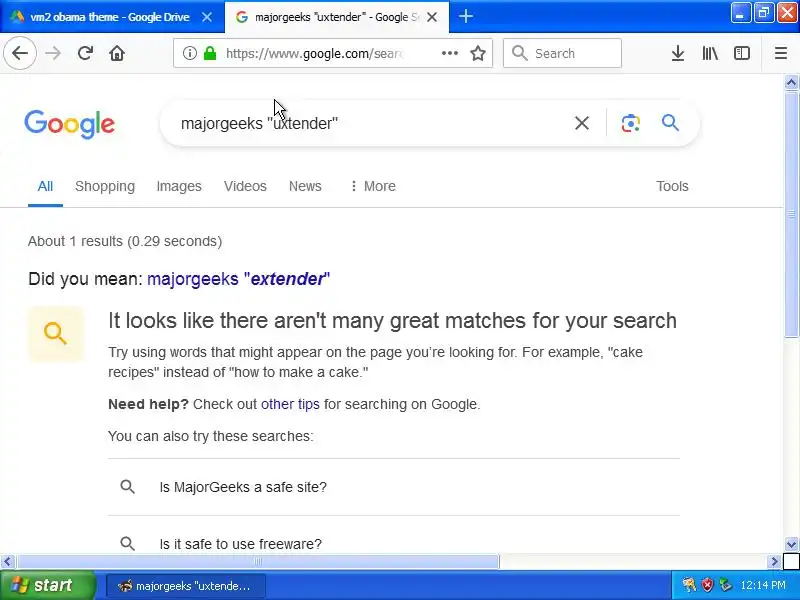
Task: Search by image with Google Lens icon
Action: click(x=631, y=123)
